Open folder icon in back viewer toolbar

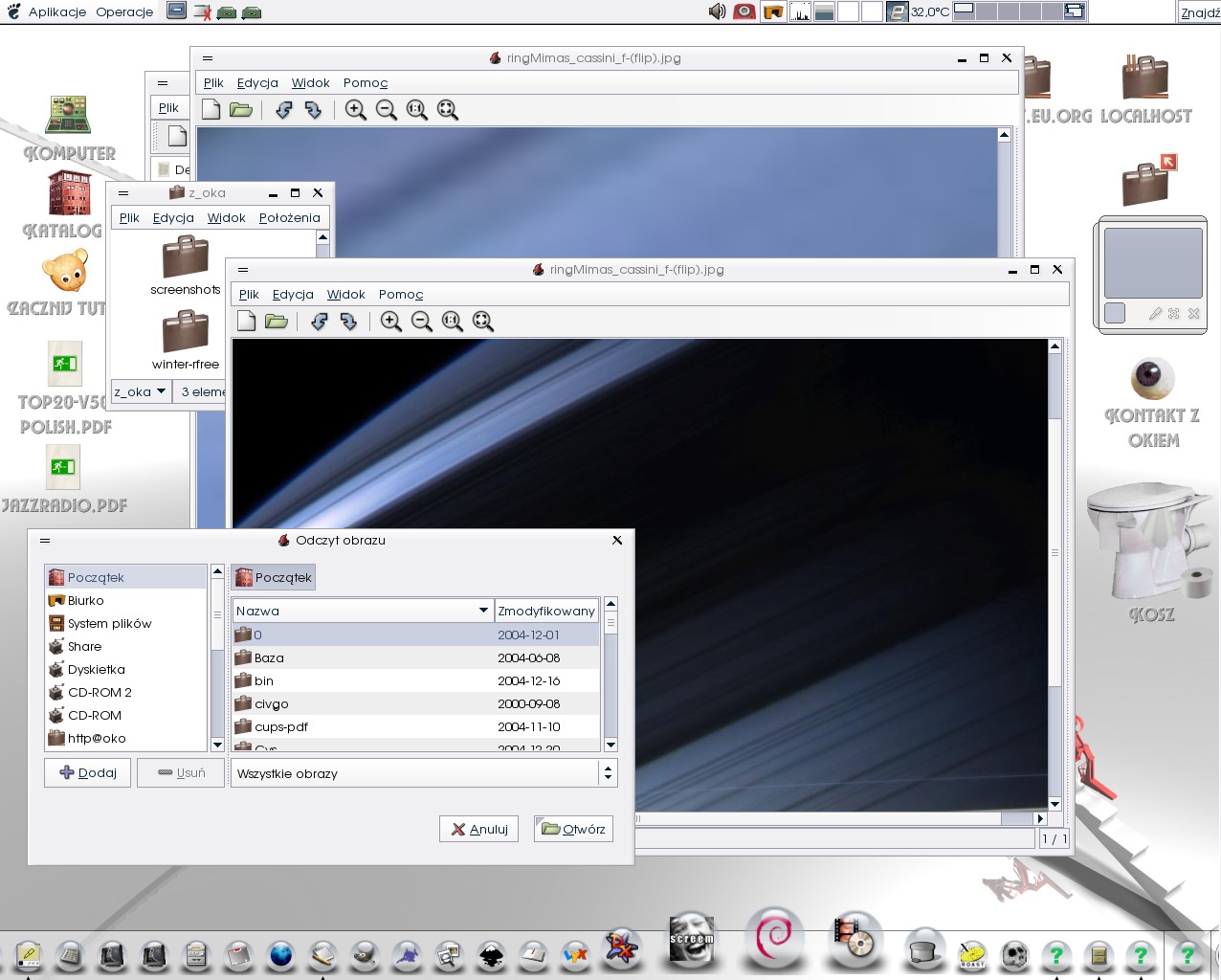pyautogui.click(x=241, y=109)
